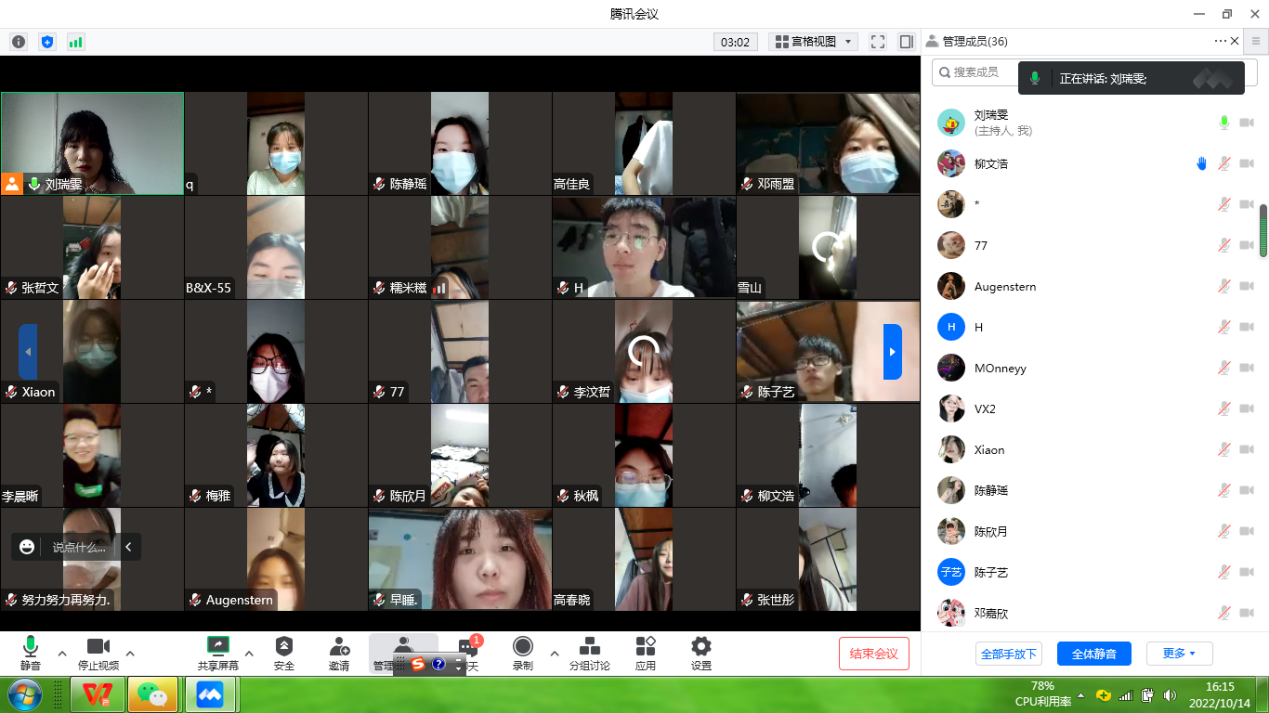Open the 邀请 invite icon
Screen dimensions: 1269x713
click(x=339, y=653)
